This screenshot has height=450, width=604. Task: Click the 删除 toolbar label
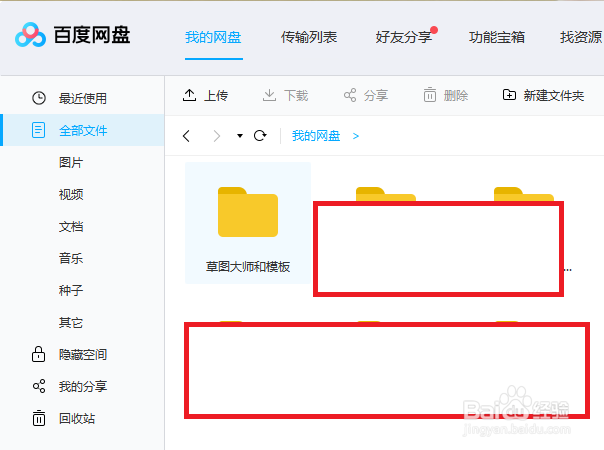click(456, 96)
